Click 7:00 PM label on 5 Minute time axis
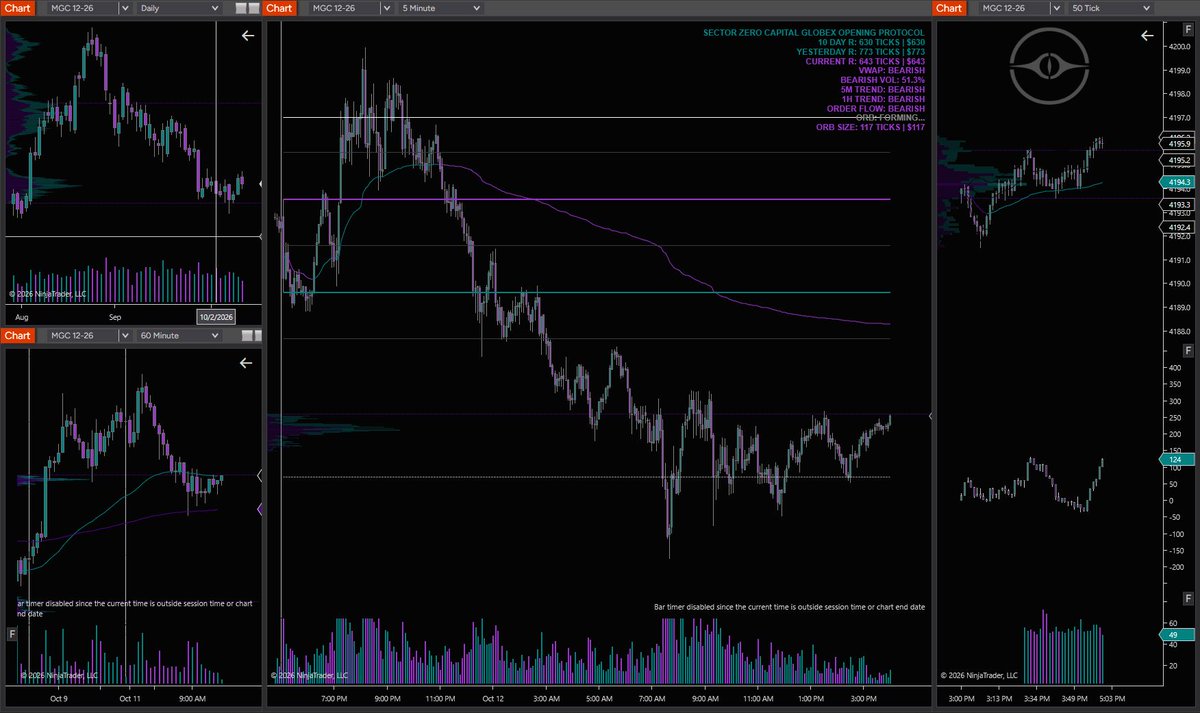The height and width of the screenshot is (713, 1200). click(x=334, y=699)
